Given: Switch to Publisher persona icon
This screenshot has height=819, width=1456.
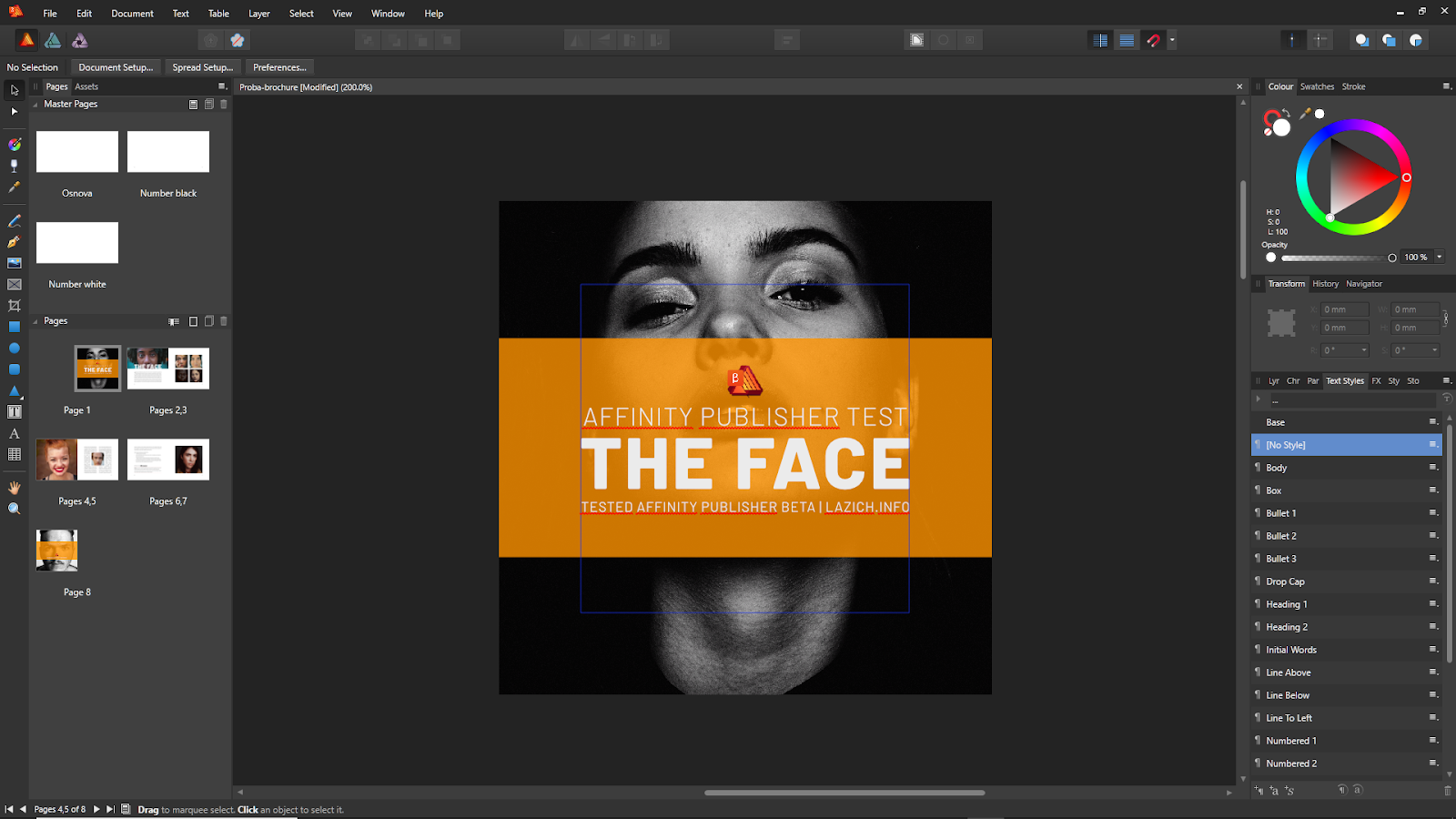Looking at the screenshot, I should point(27,40).
